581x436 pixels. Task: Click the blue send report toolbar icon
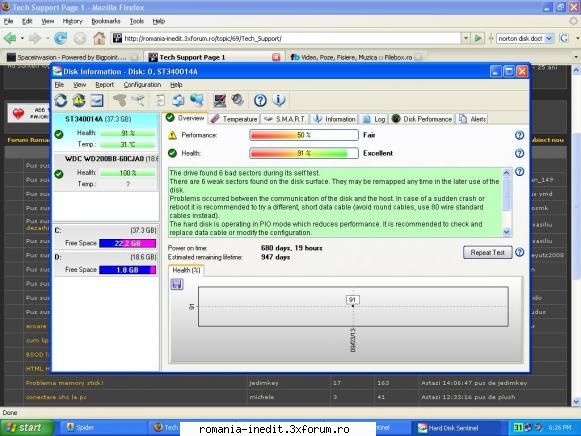(179, 100)
